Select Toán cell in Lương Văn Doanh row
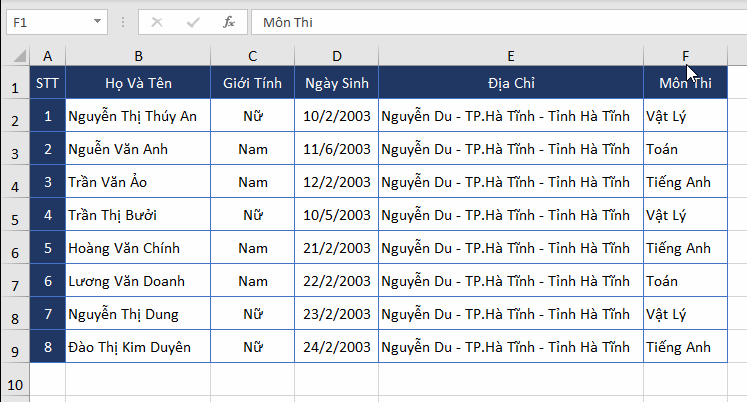Image resolution: width=747 pixels, height=402 pixels. coord(686,281)
